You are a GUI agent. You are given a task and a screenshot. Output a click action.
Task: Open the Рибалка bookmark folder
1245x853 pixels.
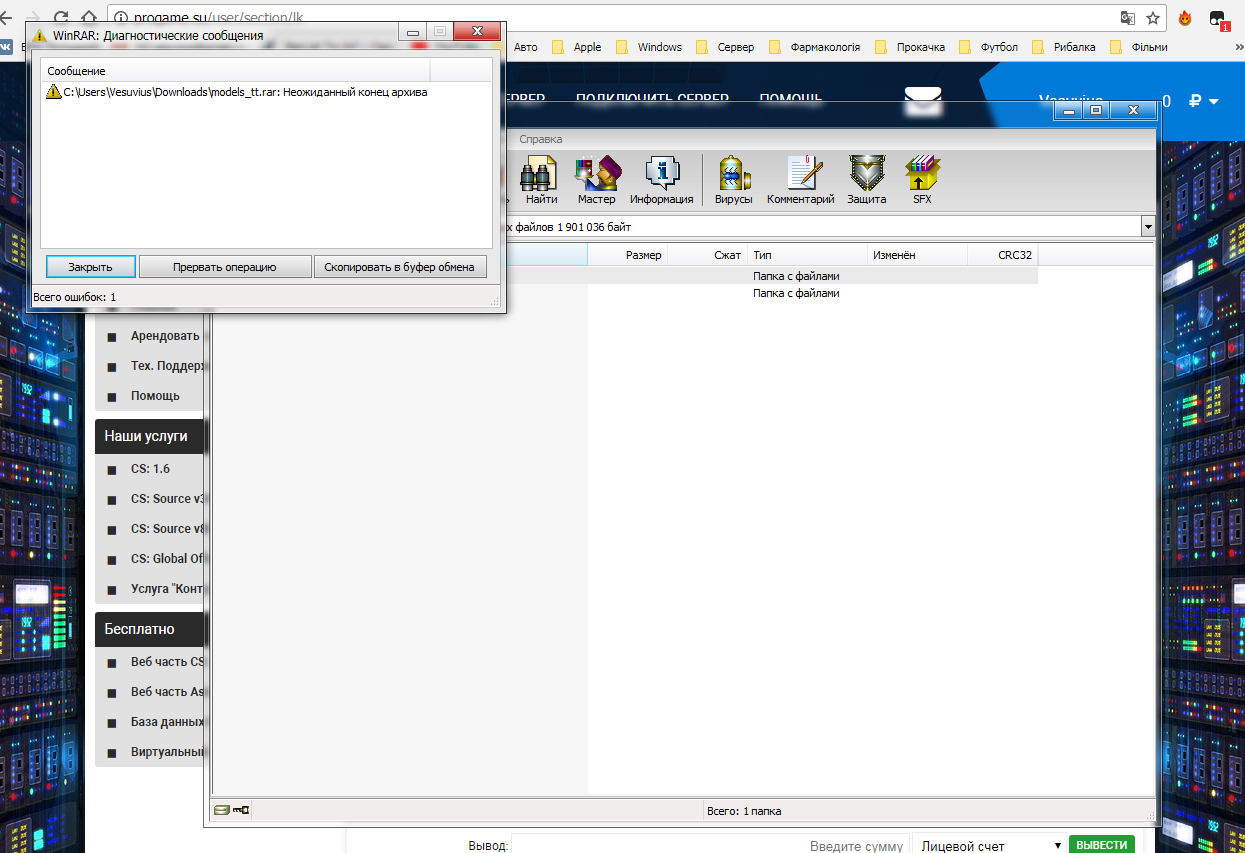pyautogui.click(x=1063, y=47)
